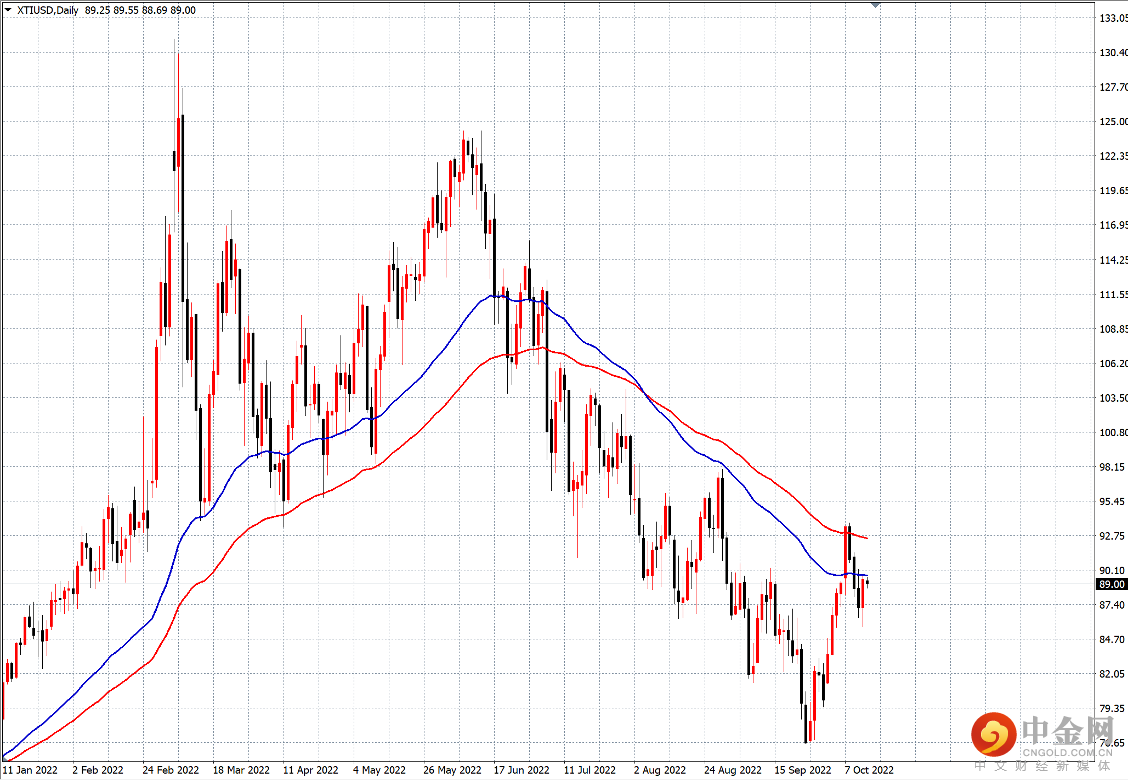Viewport: 1128px width, 784px height.
Task: Click the 95.45 price scale label
Action: (1114, 501)
